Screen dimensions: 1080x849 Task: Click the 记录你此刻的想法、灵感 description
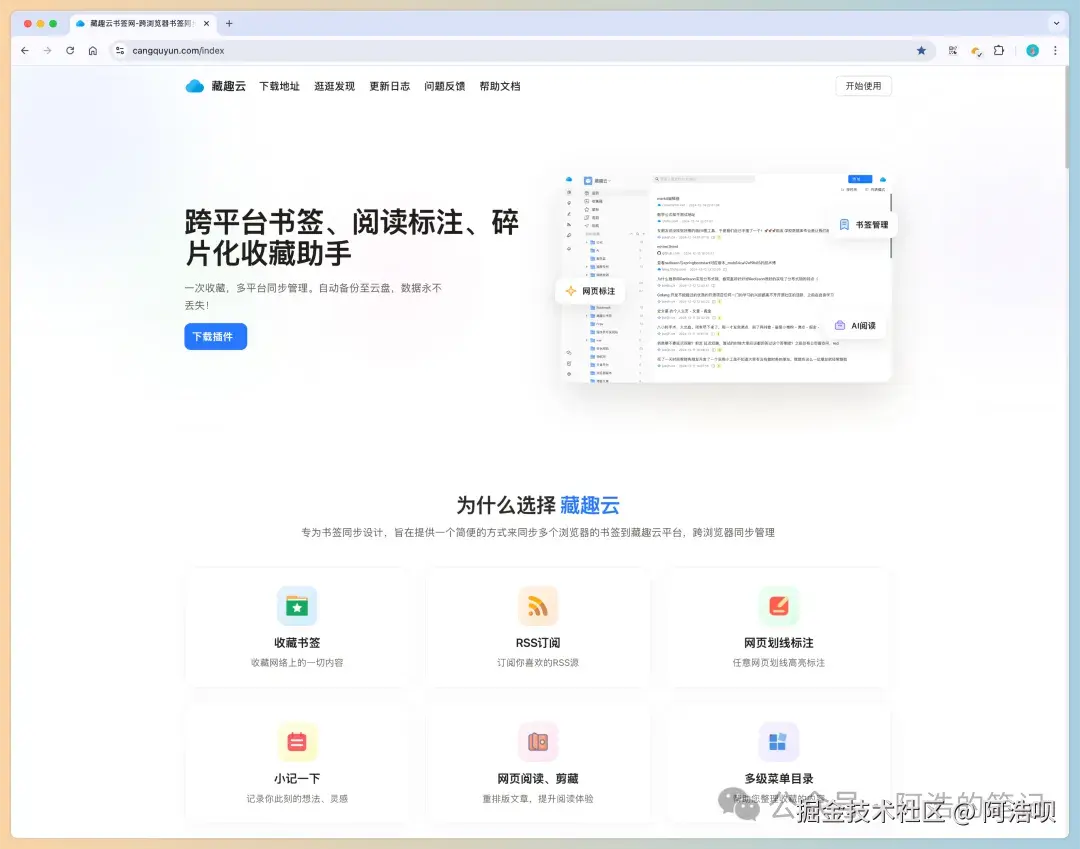(x=297, y=799)
